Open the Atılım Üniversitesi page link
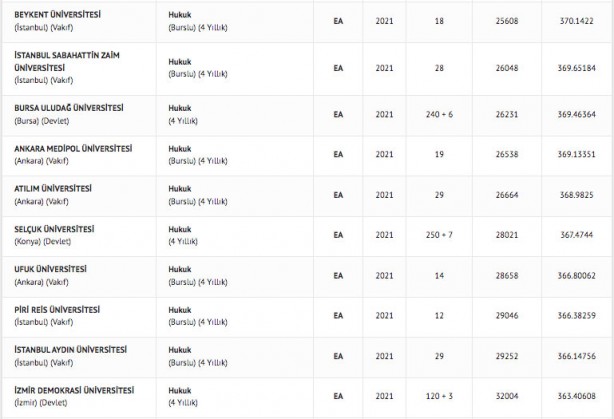 [52, 188]
